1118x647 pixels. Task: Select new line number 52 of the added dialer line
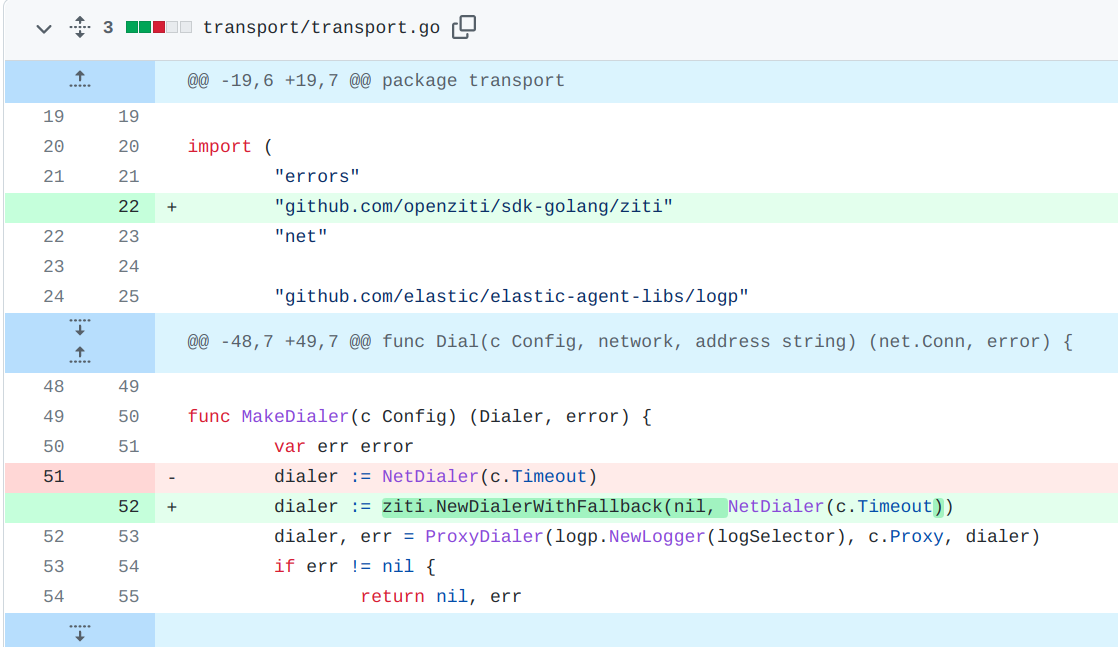pyautogui.click(x=128, y=507)
